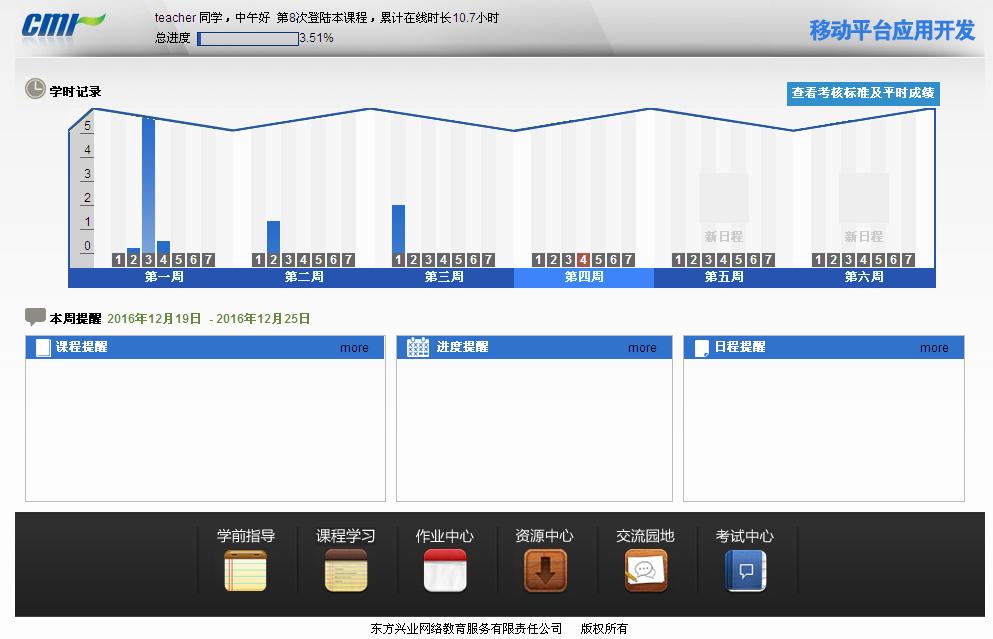Click the axis label 5 on the chart
This screenshot has height=639, width=993.
(x=87, y=125)
